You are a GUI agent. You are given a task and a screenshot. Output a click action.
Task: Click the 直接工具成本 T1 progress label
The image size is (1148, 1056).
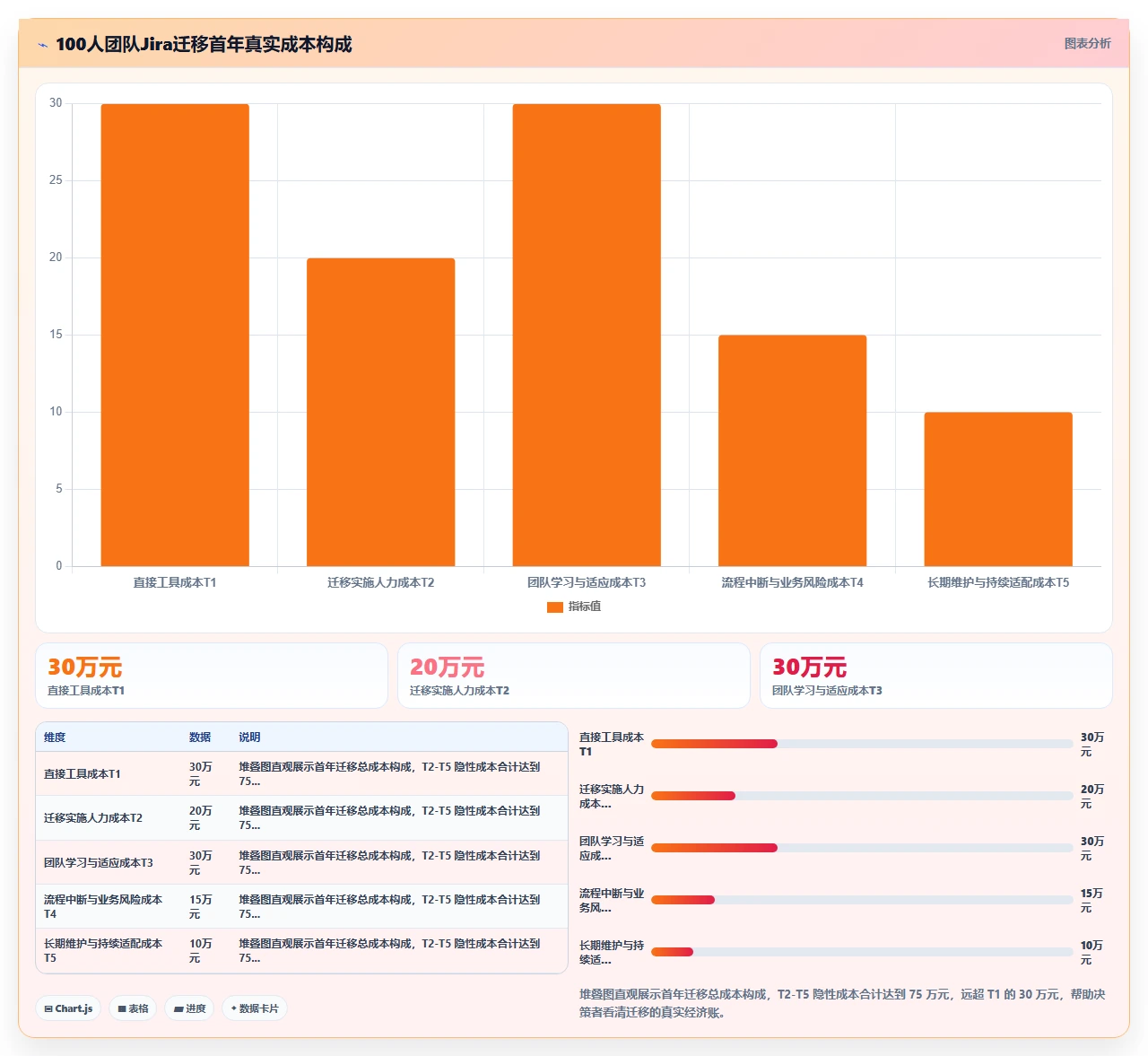click(612, 745)
